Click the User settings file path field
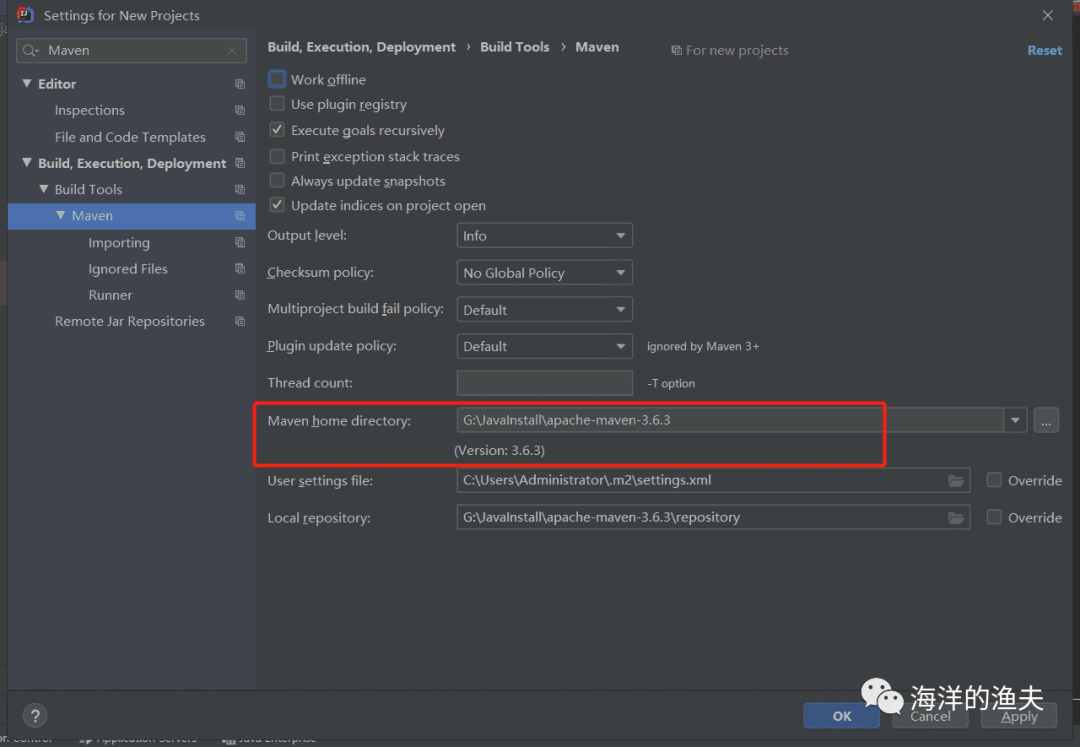This screenshot has height=747, width=1080. tap(713, 480)
